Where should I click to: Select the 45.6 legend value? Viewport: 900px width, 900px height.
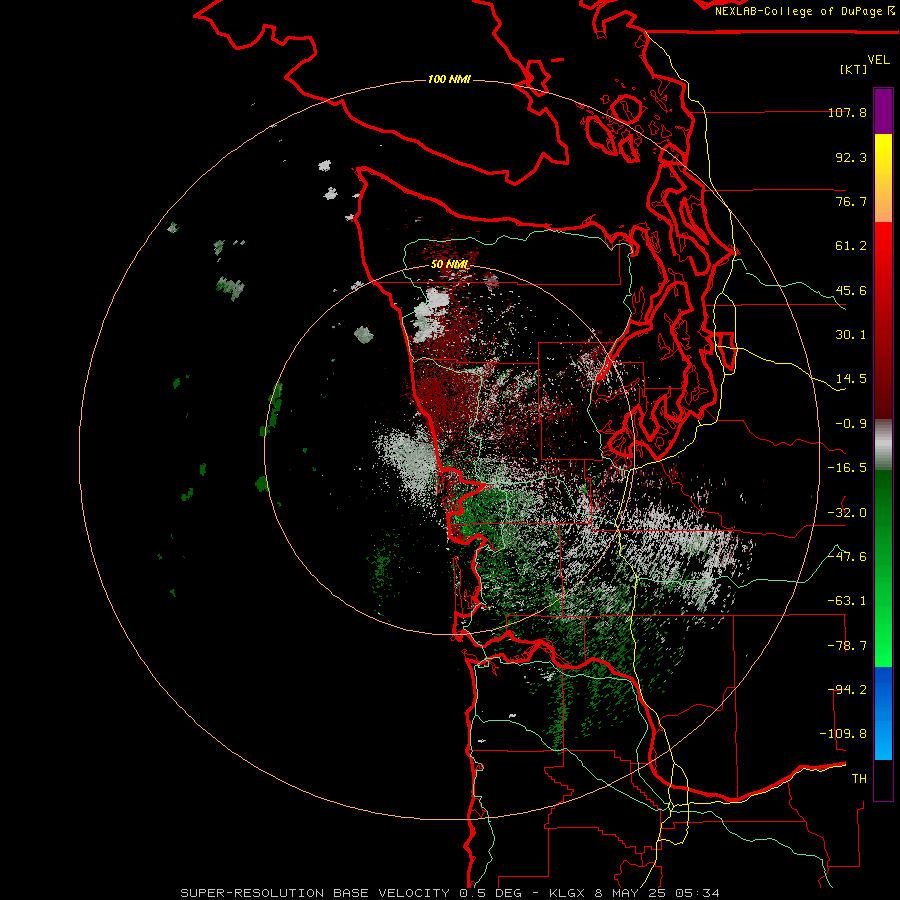[x=851, y=290]
